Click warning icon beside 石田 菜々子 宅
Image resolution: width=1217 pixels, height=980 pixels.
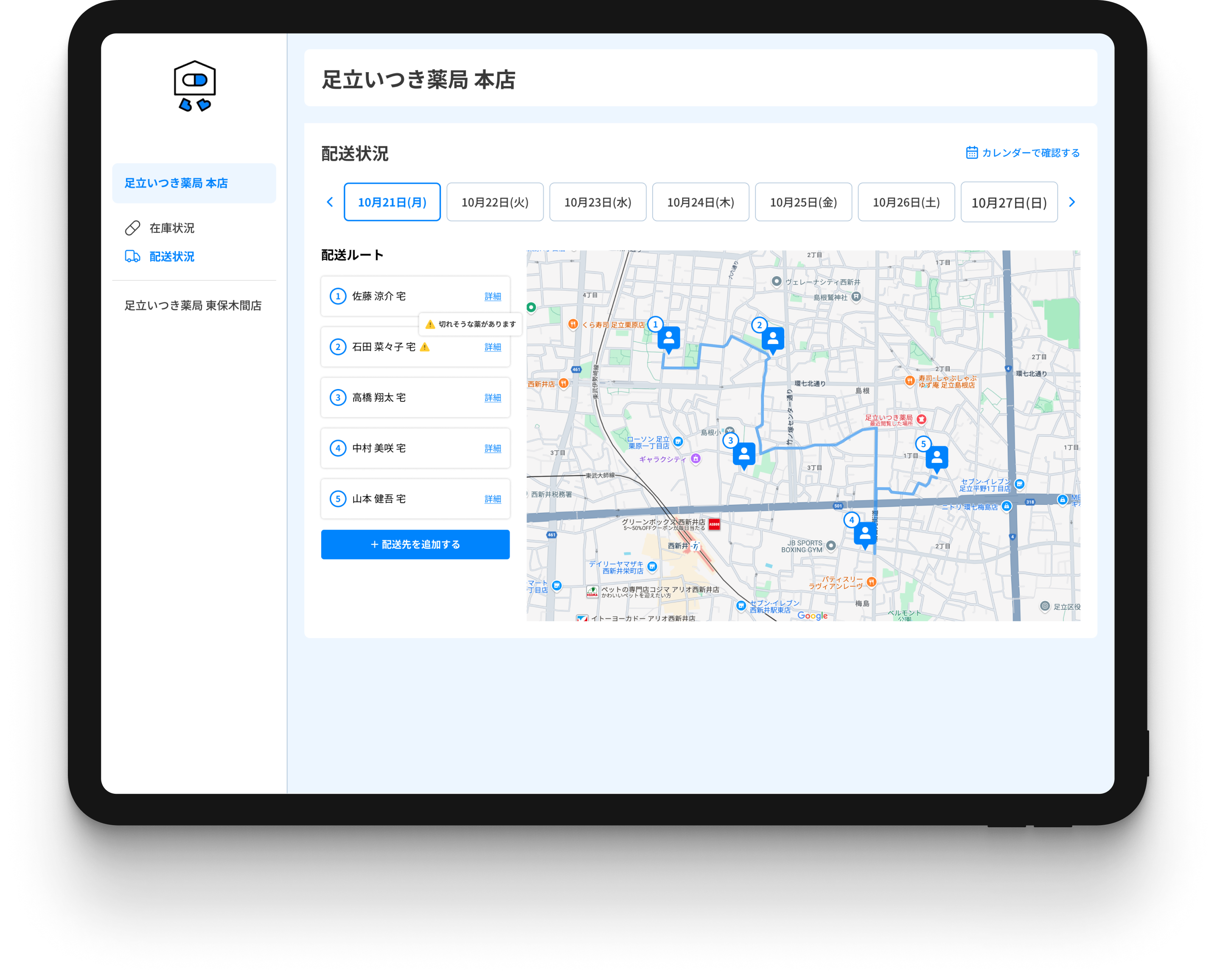(x=425, y=347)
